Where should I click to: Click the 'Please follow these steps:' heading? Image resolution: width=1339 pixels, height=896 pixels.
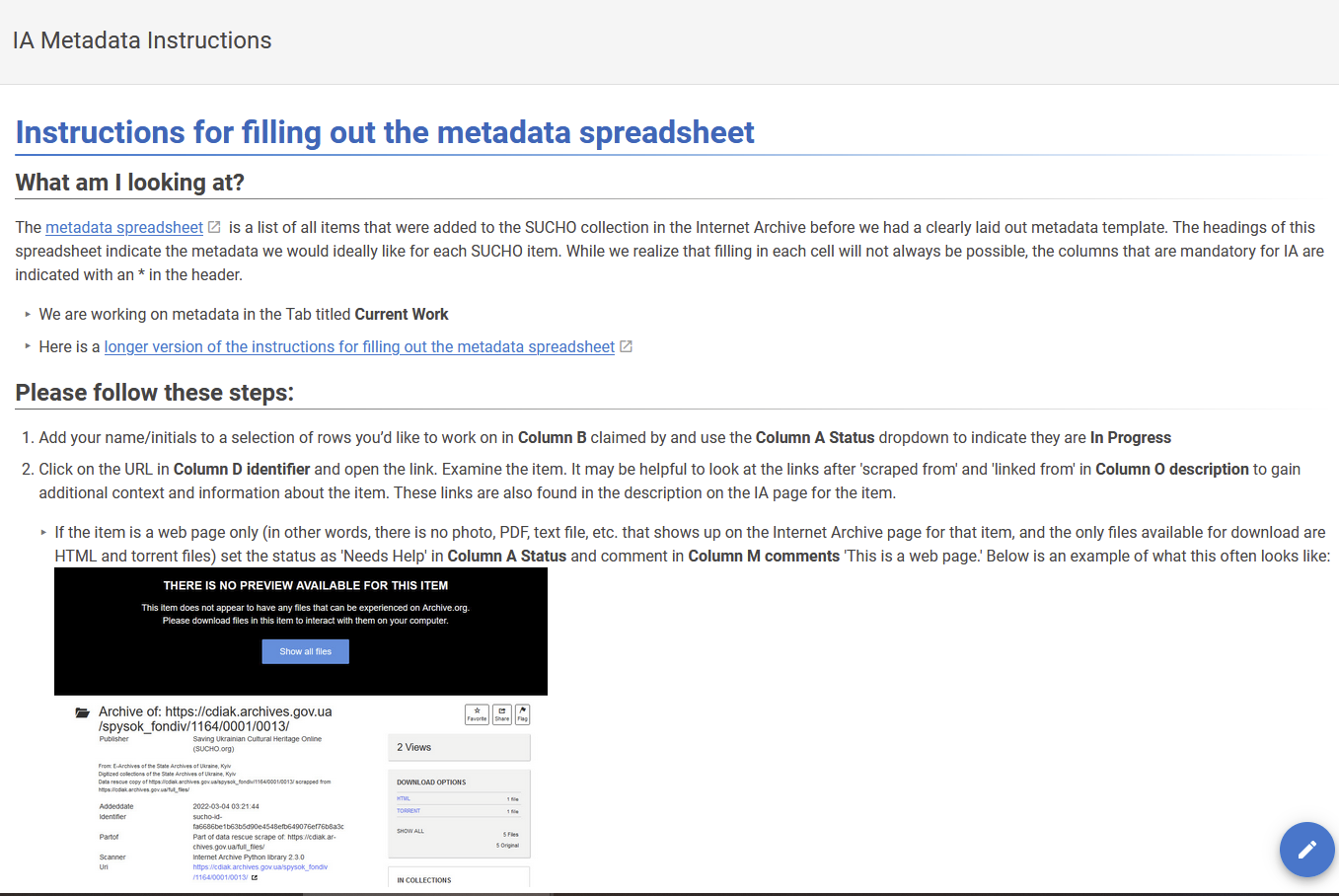155,393
